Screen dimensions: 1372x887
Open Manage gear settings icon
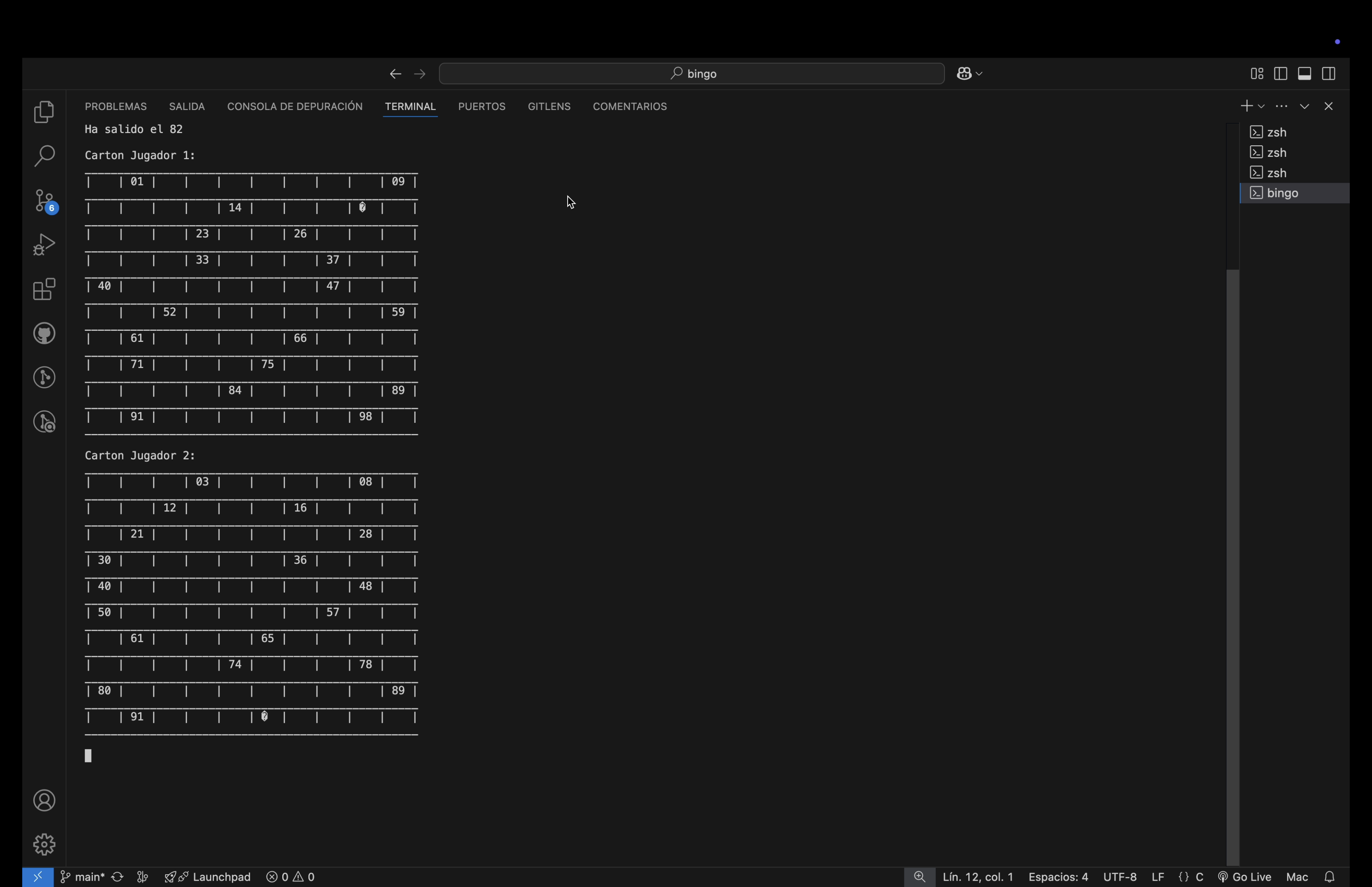44,845
